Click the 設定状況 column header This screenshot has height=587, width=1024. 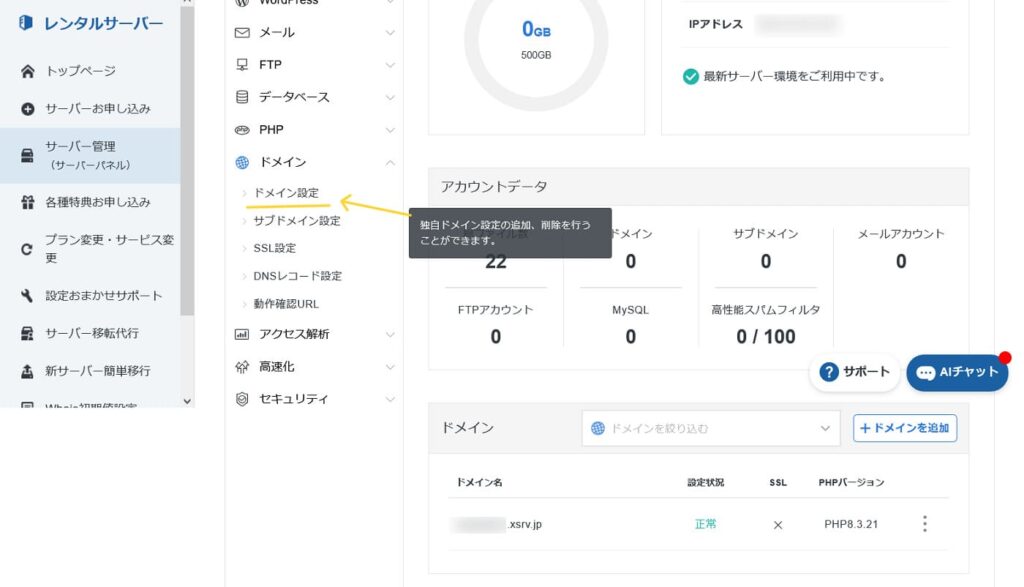705,483
